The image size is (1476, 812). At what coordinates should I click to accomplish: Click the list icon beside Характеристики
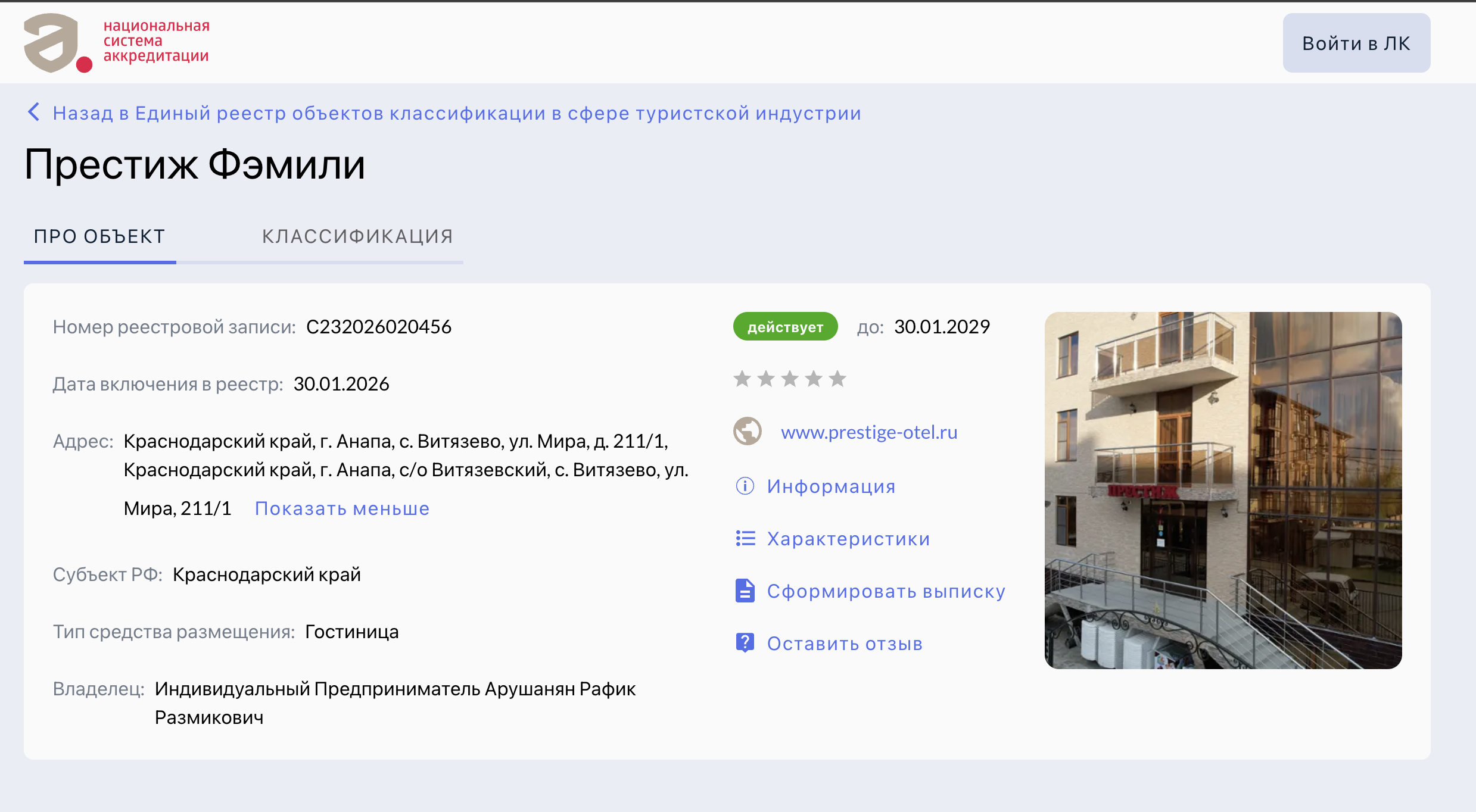(x=745, y=538)
